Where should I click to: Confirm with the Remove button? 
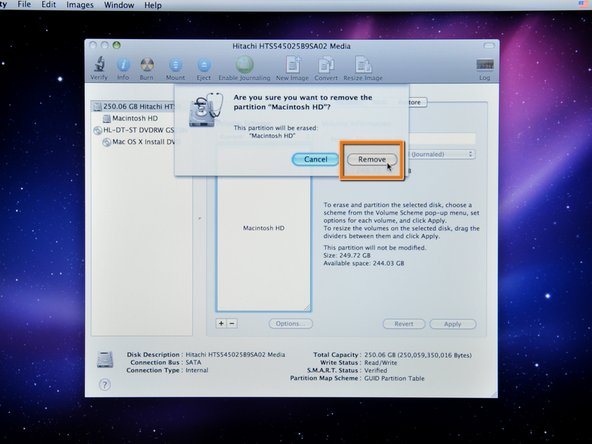(372, 160)
